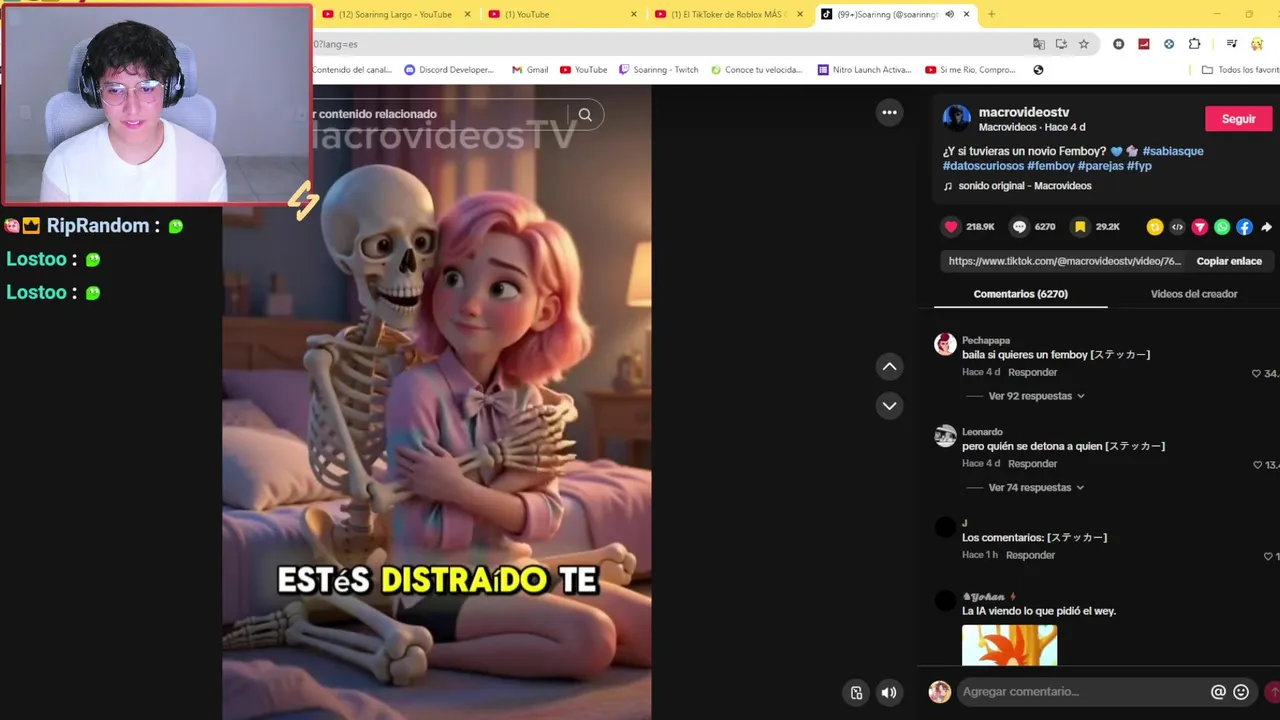Viewport: 1280px width, 720px height.
Task: Open the image in Yohan's comment
Action: (x=1009, y=645)
